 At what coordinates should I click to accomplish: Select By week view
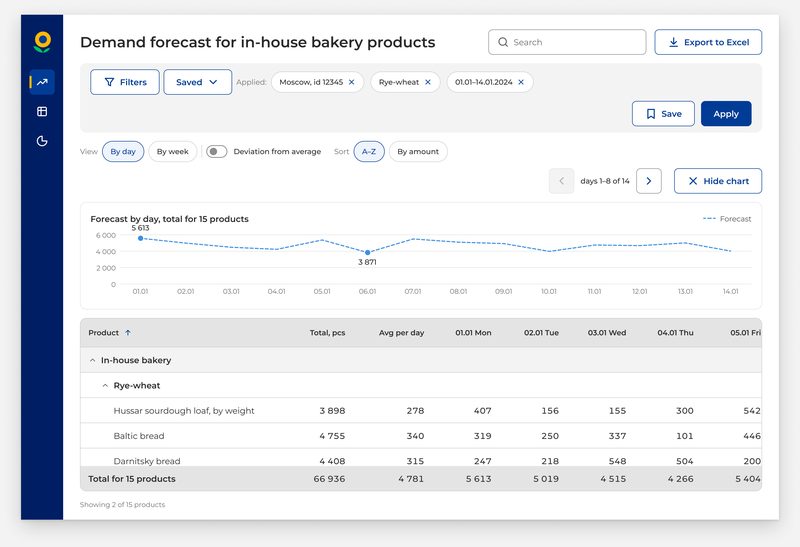[x=172, y=152]
